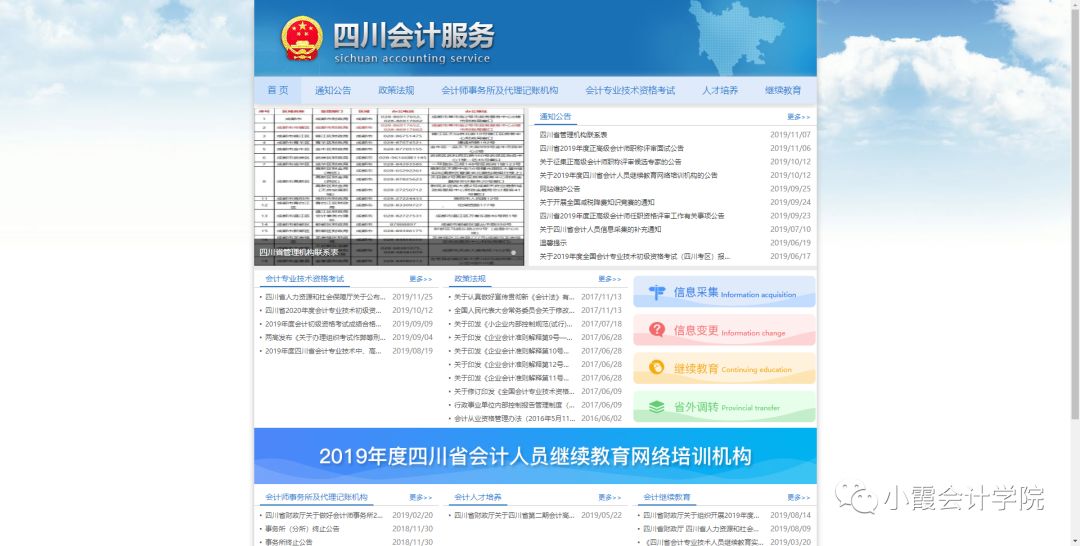1080x546 pixels.
Task: Select 继续教育 in the top navigation bar
Action: click(x=782, y=90)
